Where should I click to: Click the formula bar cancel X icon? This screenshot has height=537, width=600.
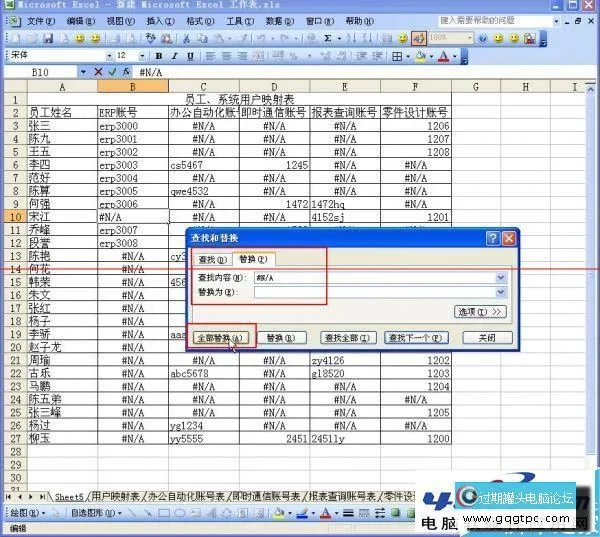coord(98,72)
